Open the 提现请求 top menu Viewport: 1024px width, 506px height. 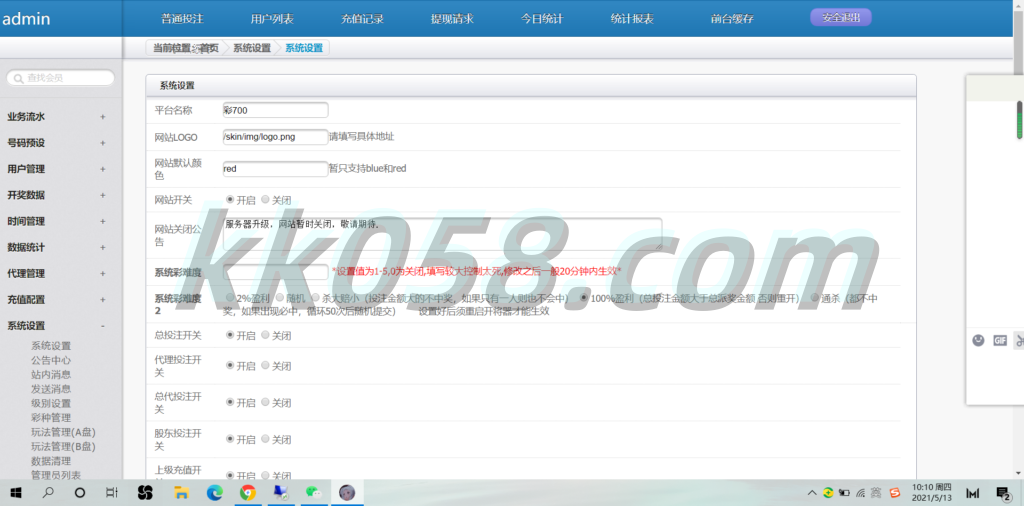click(x=452, y=18)
